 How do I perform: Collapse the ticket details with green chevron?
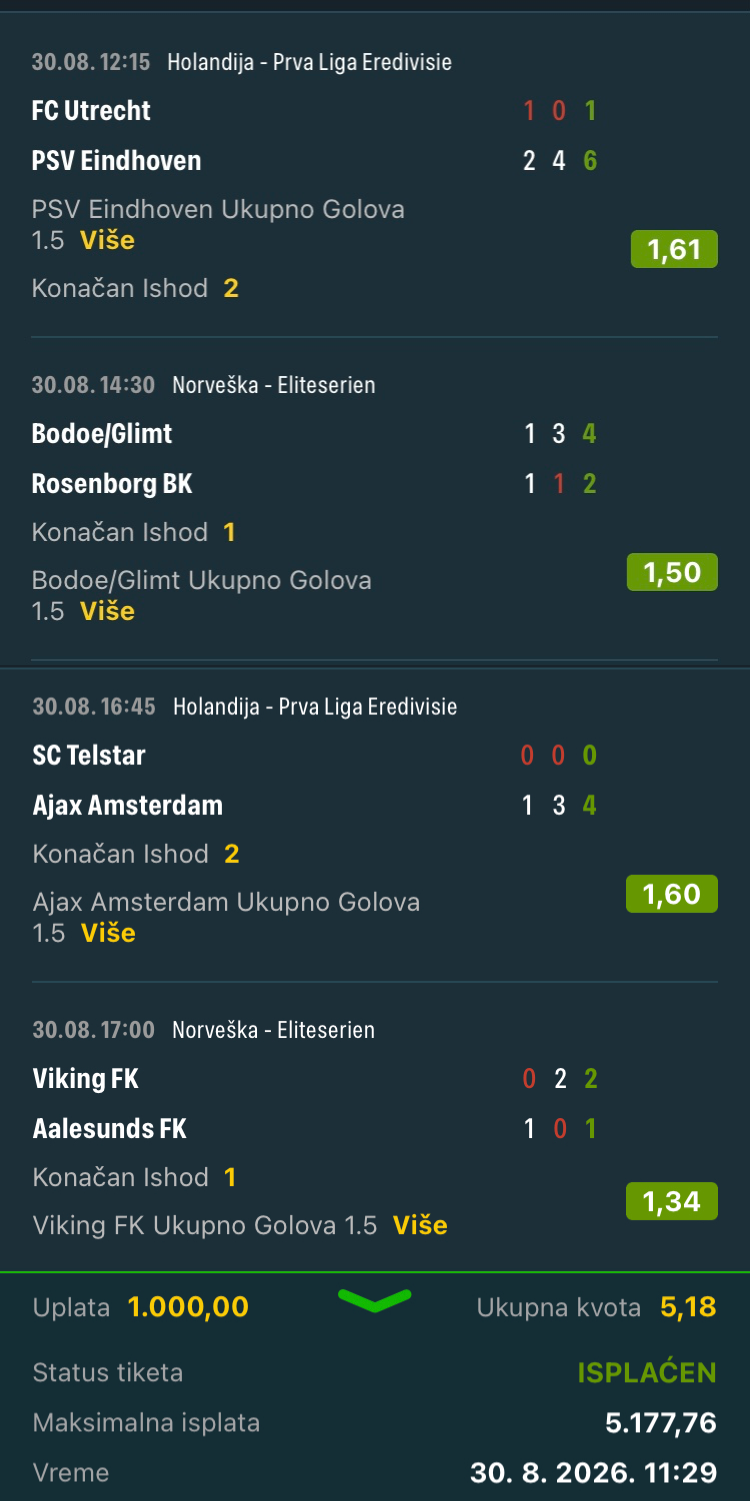375,1300
